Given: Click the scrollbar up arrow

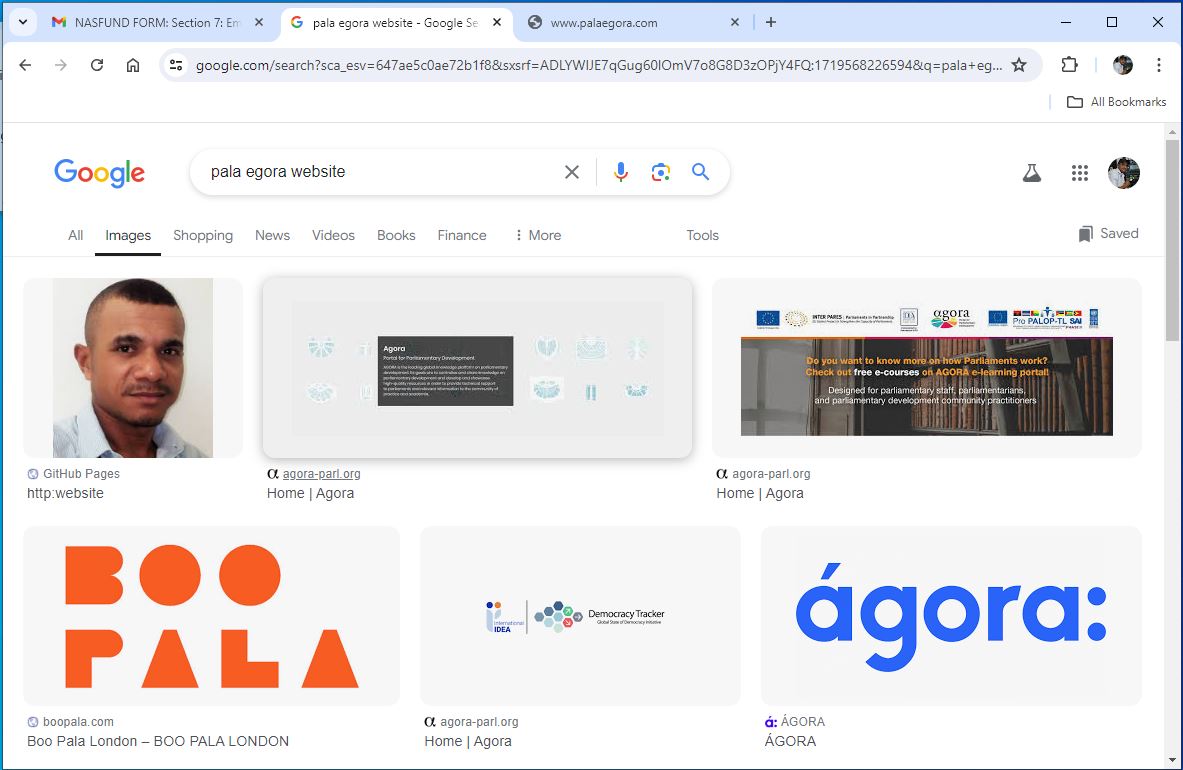Looking at the screenshot, I should pos(1172,132).
